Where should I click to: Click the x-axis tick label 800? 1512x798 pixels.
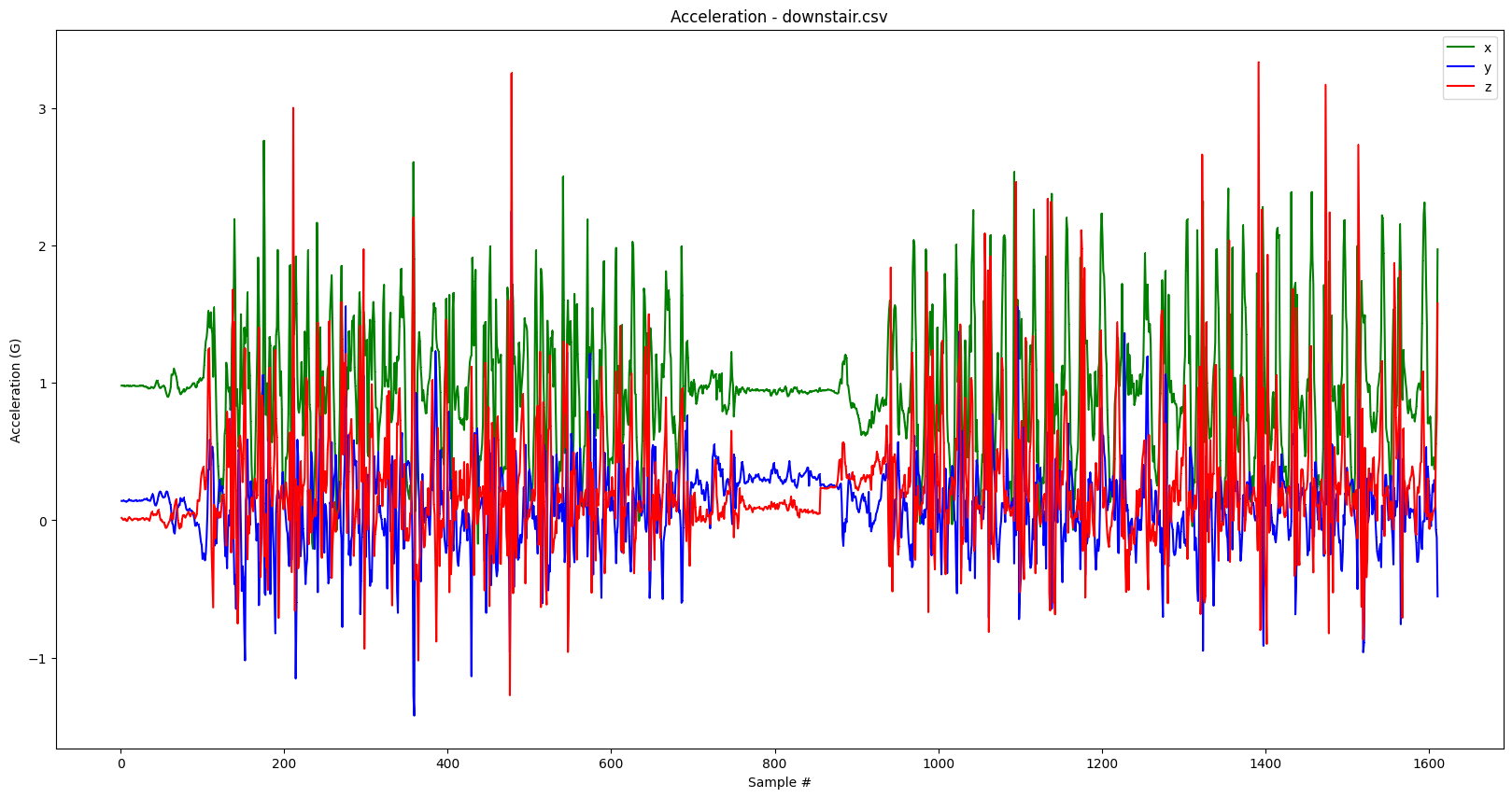click(x=774, y=763)
